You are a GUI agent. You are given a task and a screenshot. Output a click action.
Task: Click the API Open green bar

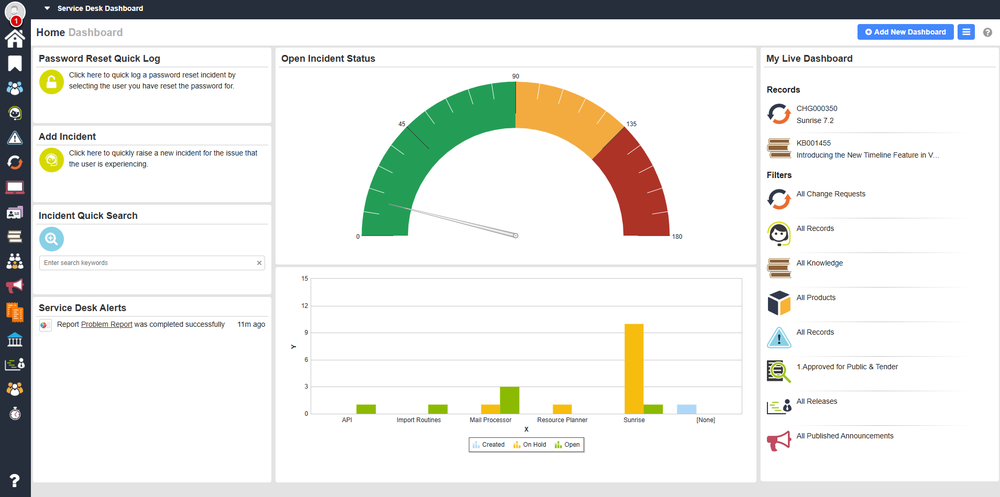pos(366,409)
